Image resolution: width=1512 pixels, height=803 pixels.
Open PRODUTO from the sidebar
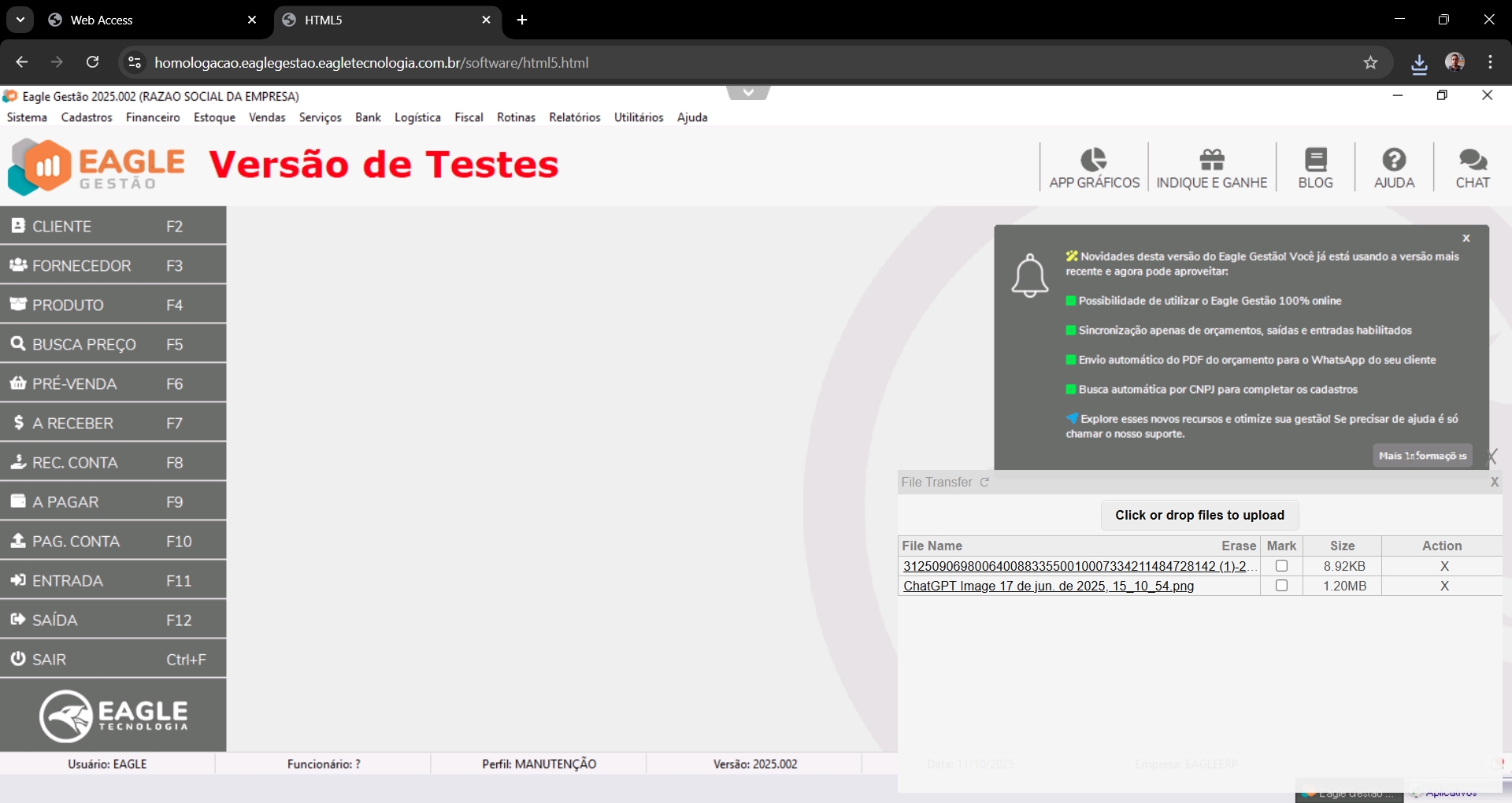point(113,305)
